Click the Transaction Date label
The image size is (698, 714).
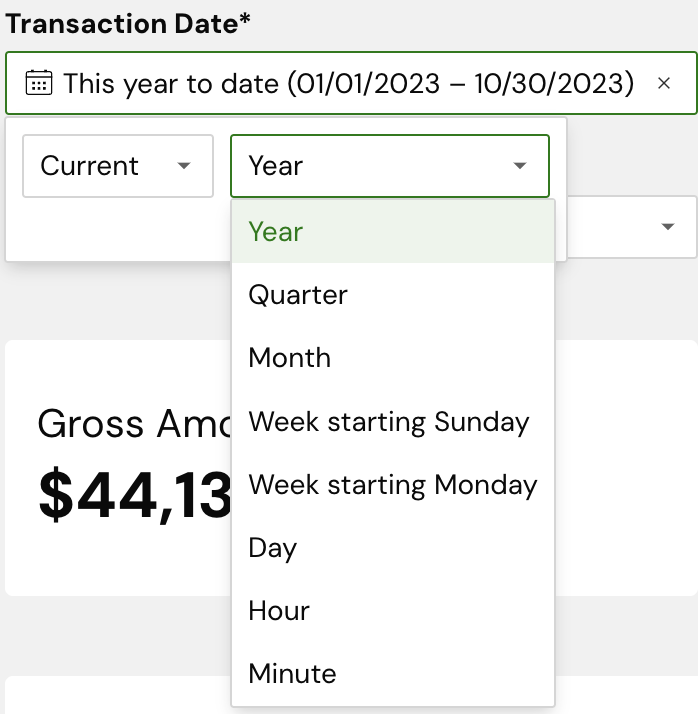coord(128,24)
